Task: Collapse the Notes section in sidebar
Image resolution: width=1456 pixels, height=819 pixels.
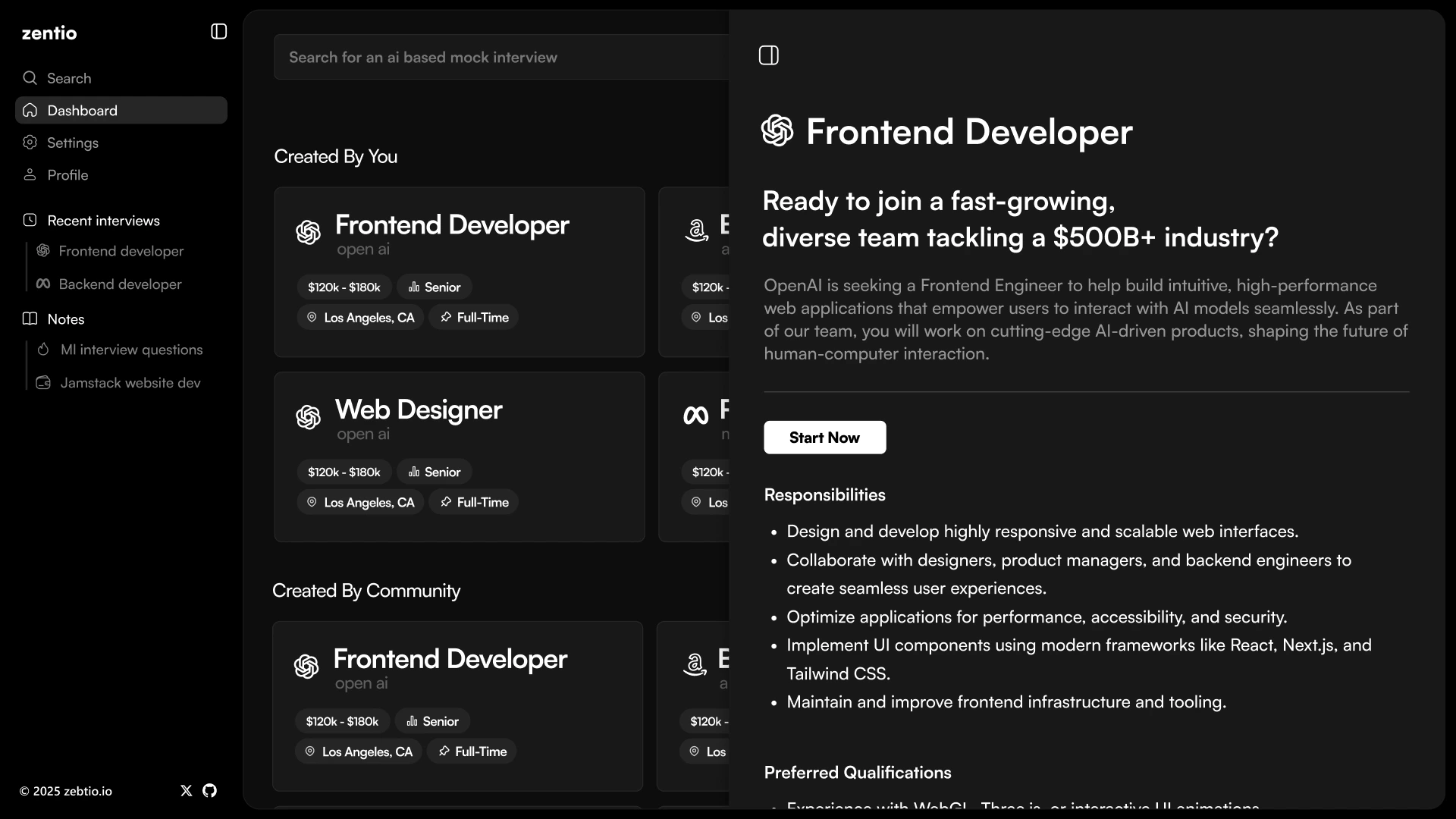Action: (66, 319)
